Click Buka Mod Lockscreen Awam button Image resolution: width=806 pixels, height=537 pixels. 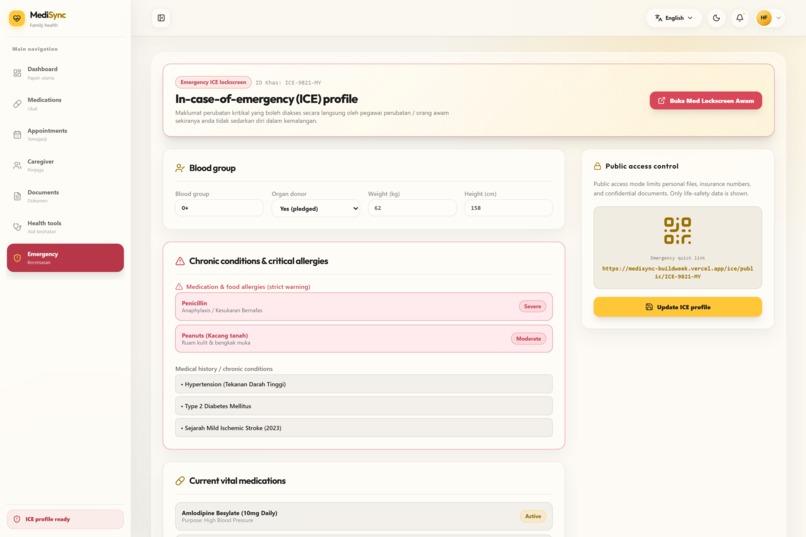pos(706,101)
